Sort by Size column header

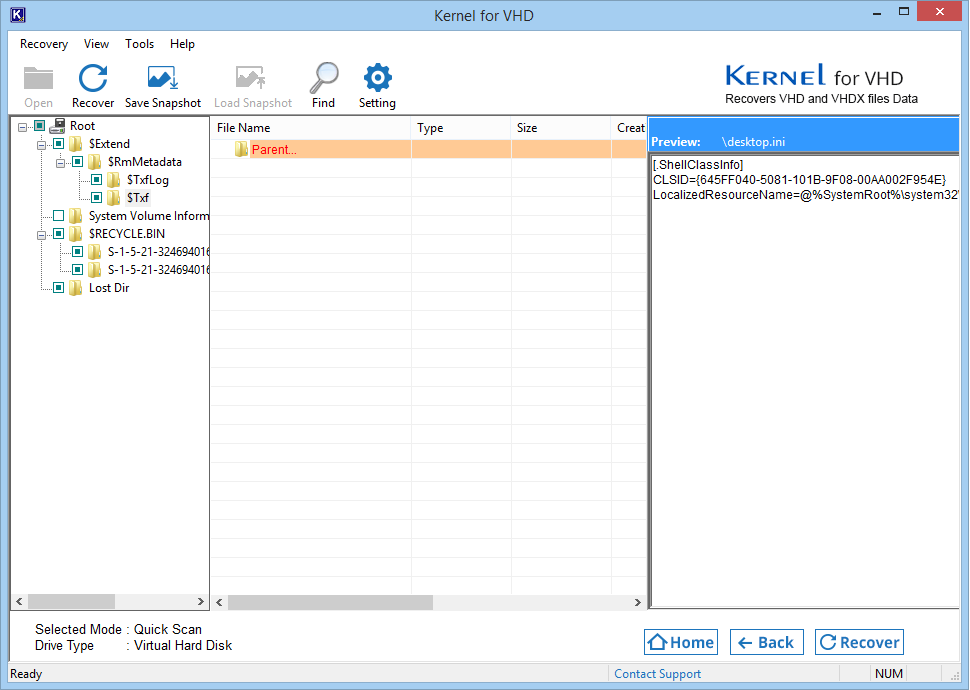(x=561, y=128)
